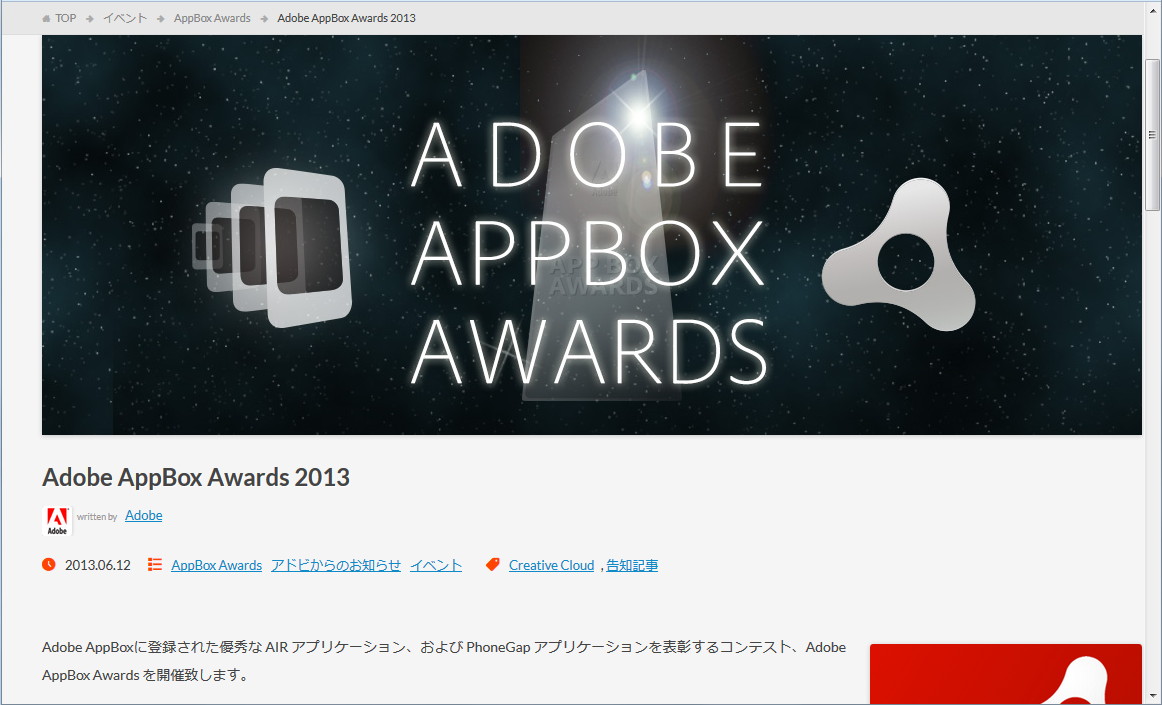Click the Adobe AppBox Awards 2013 article title
The image size is (1162, 705).
pos(196,477)
